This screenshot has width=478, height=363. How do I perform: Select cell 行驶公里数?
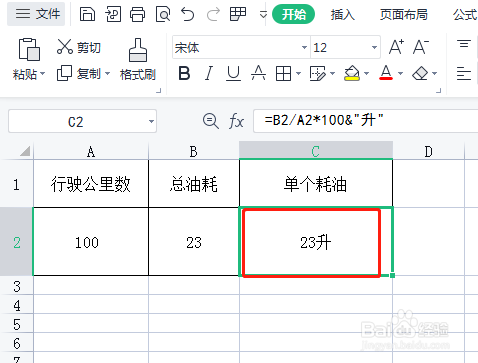(x=91, y=184)
